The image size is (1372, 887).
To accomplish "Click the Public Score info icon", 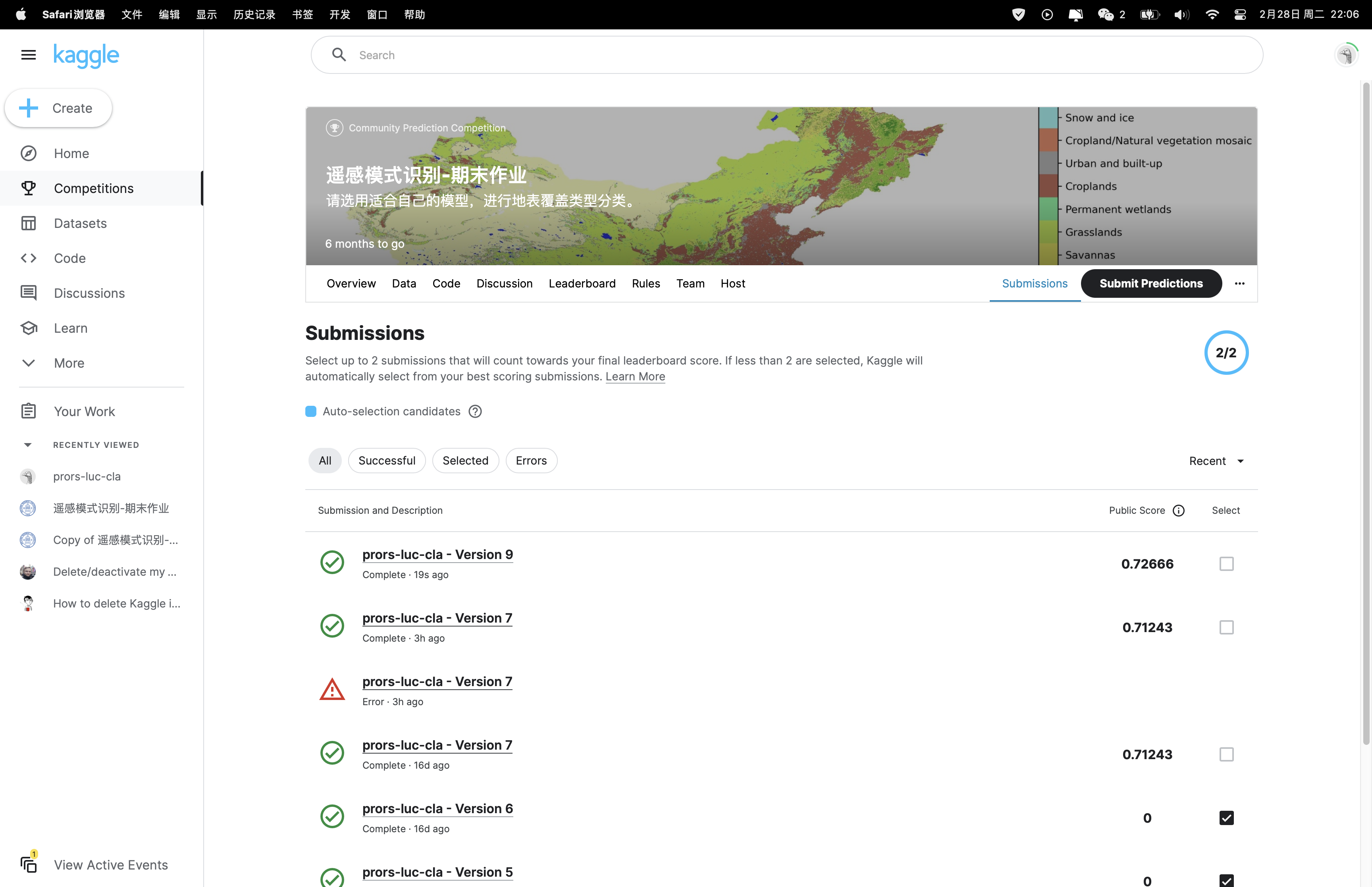I will [1179, 510].
